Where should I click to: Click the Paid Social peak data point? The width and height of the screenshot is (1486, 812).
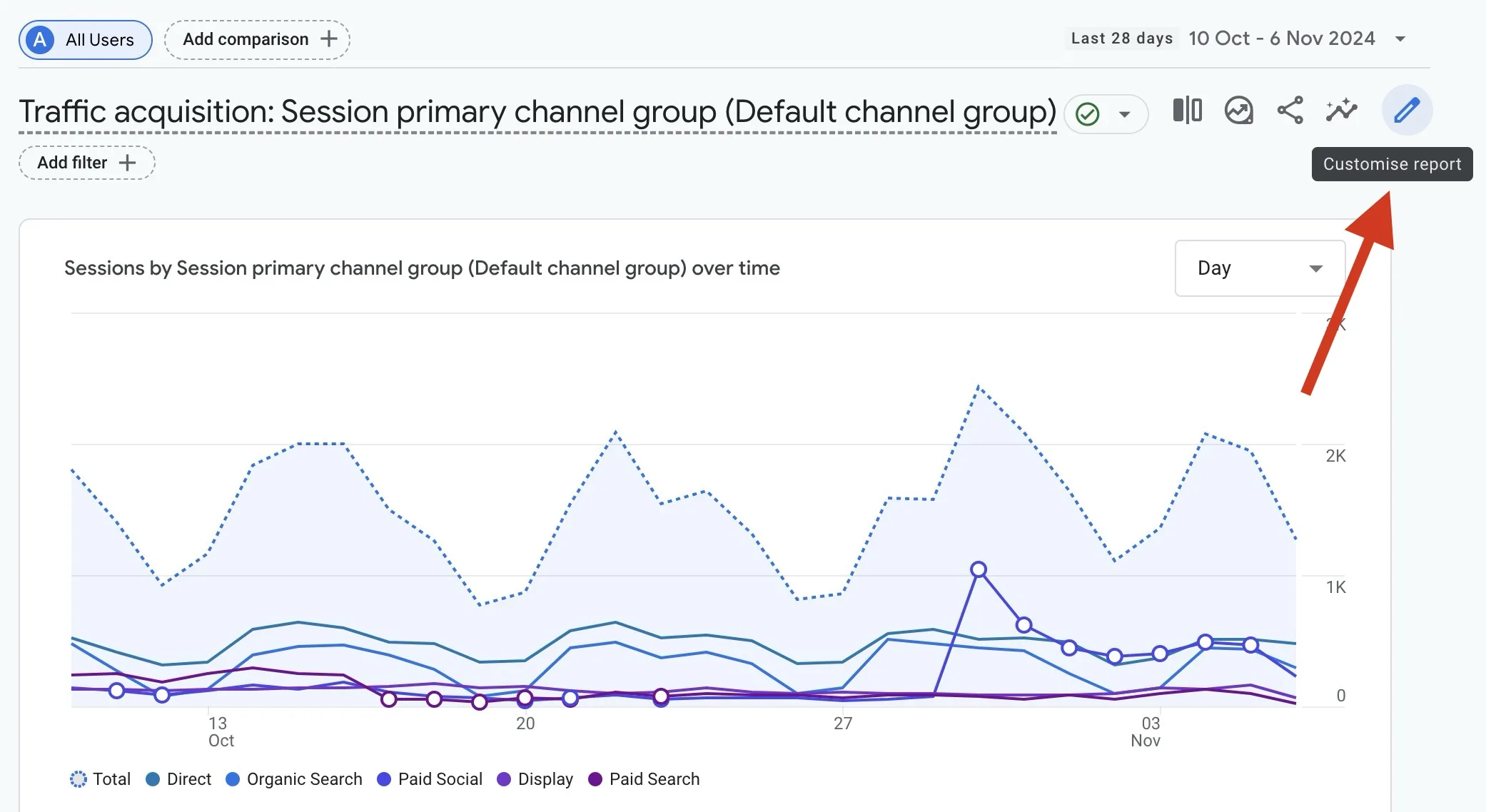[x=979, y=569]
